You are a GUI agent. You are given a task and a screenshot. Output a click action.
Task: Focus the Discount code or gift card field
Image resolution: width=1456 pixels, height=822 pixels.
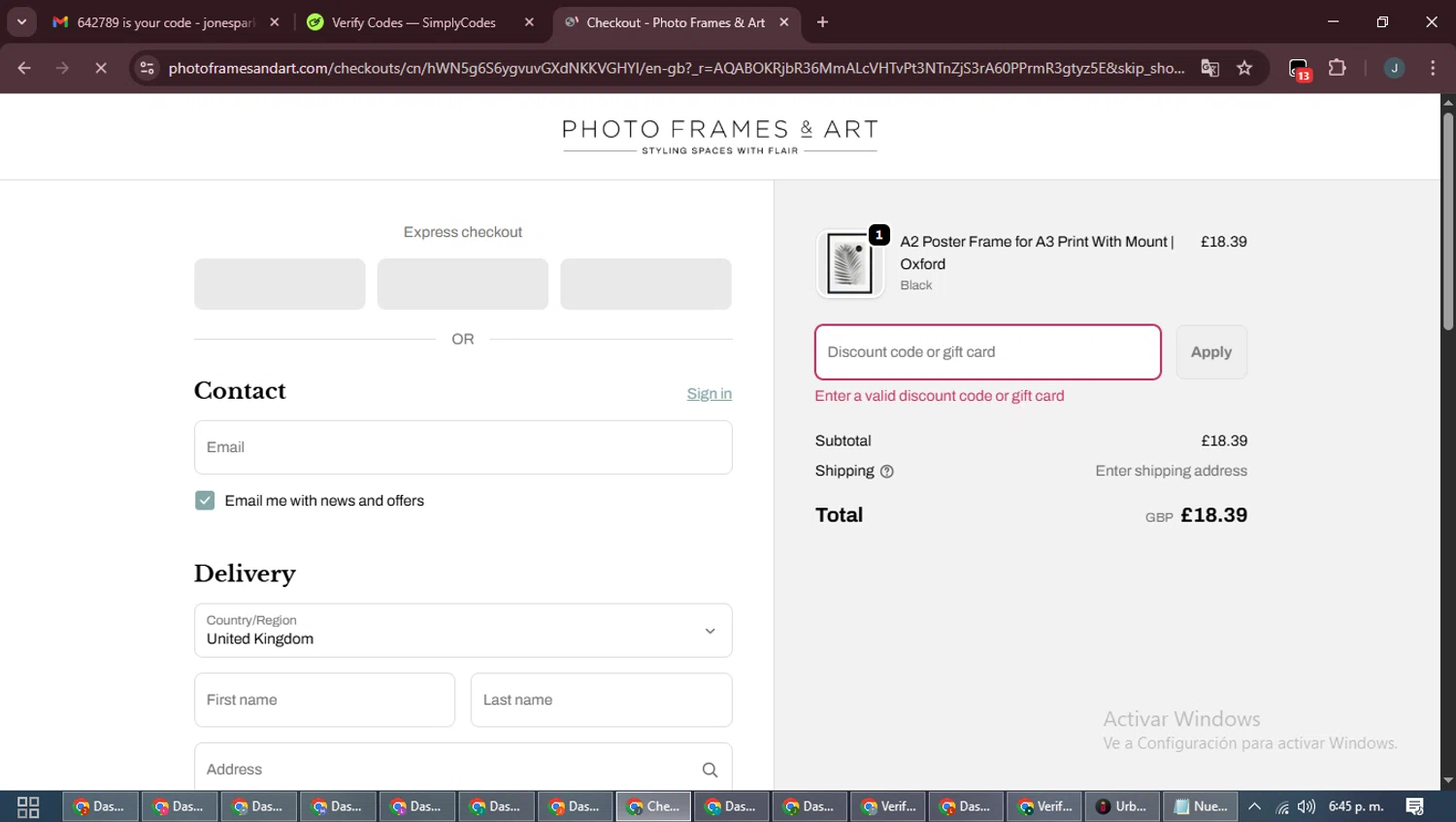point(988,352)
